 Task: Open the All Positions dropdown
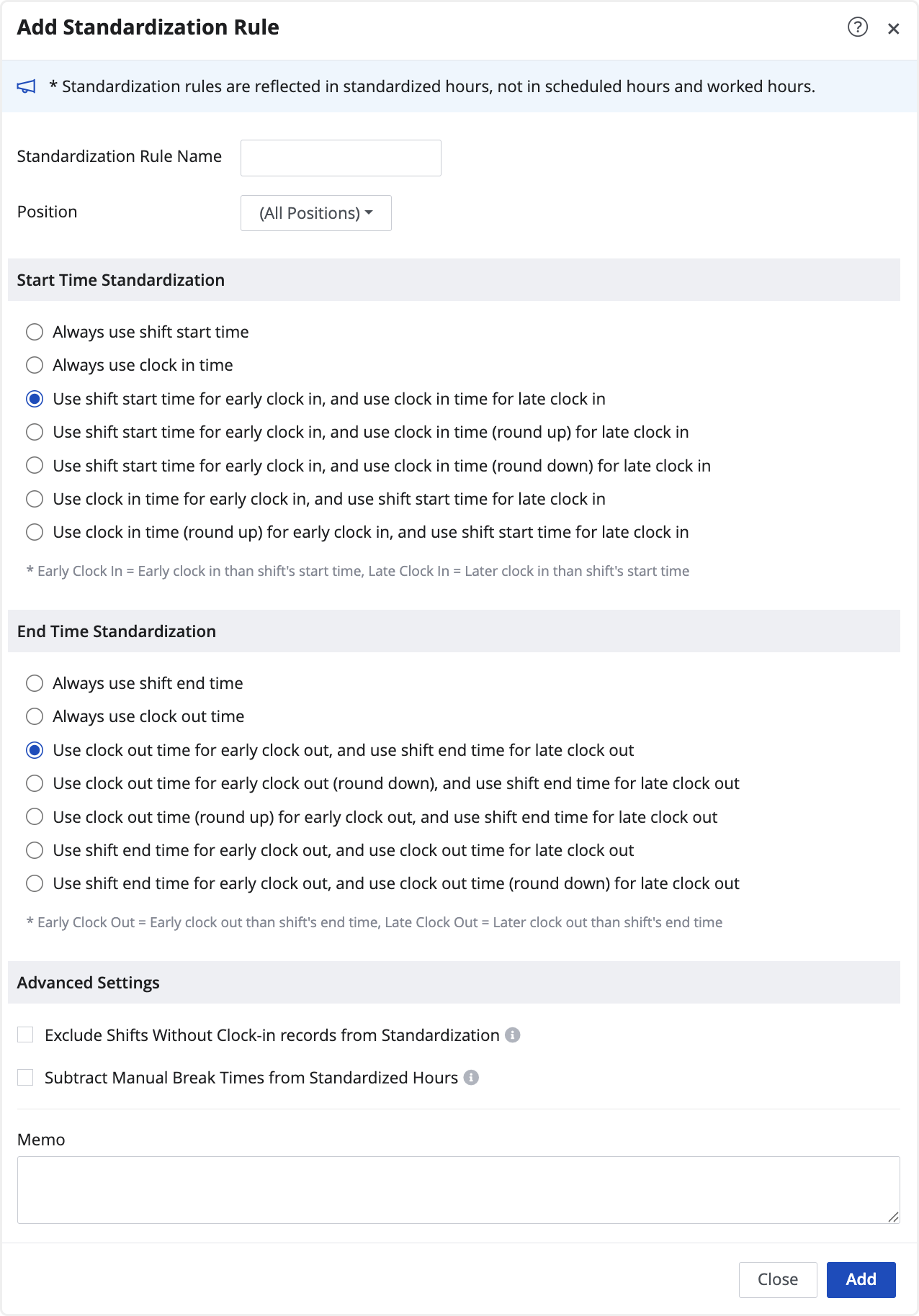coord(316,213)
